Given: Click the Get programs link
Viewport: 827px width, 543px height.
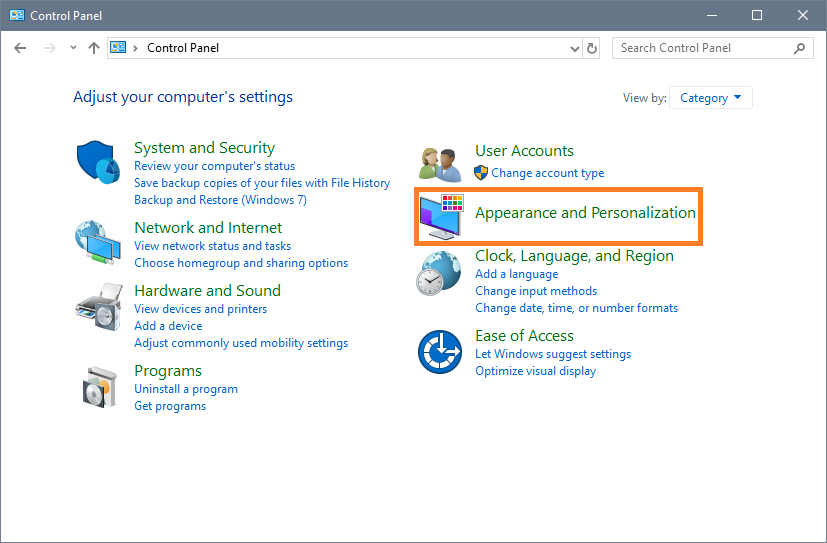Looking at the screenshot, I should pos(170,406).
